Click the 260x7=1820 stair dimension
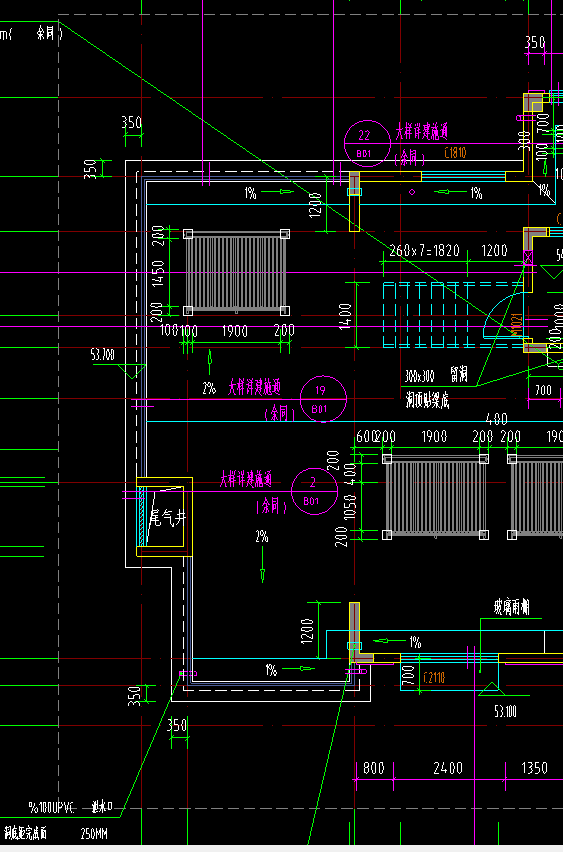 [424, 250]
